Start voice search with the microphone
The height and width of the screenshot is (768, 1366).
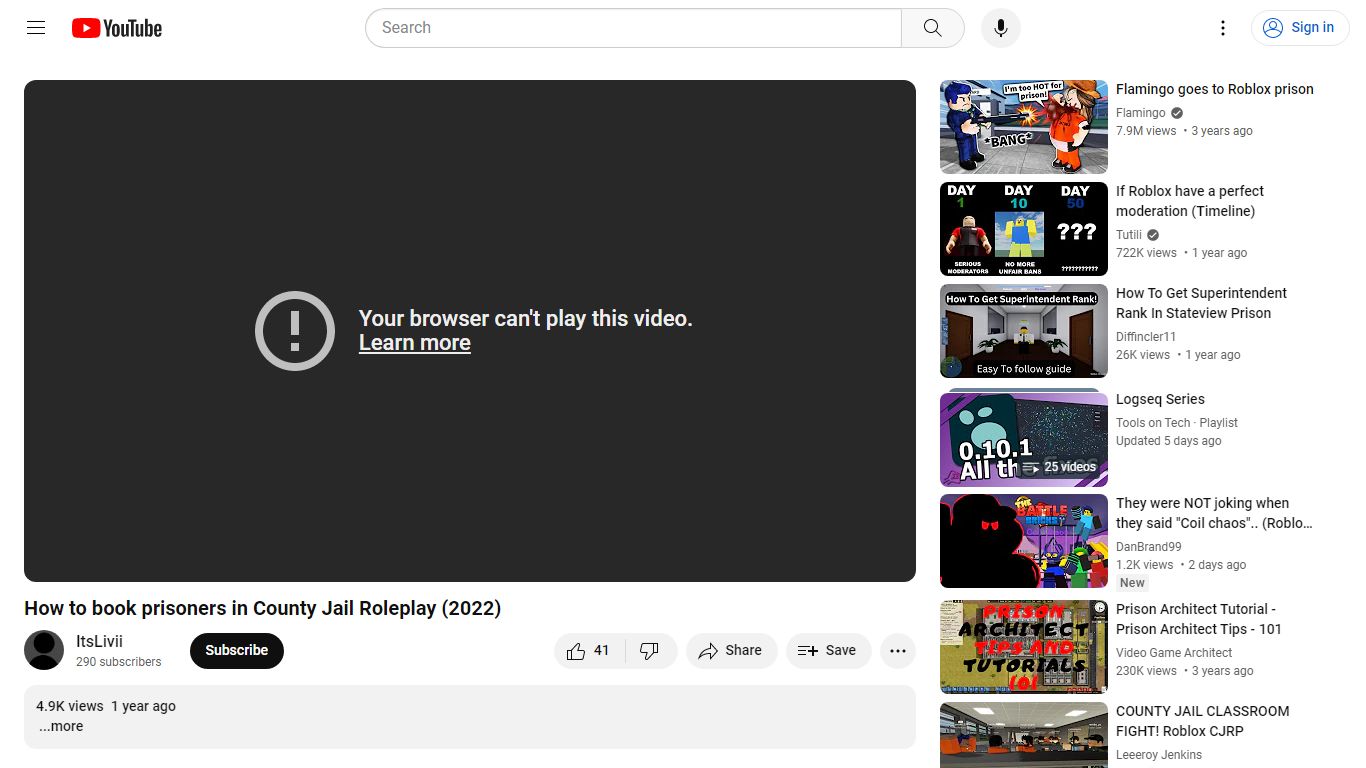click(1001, 28)
